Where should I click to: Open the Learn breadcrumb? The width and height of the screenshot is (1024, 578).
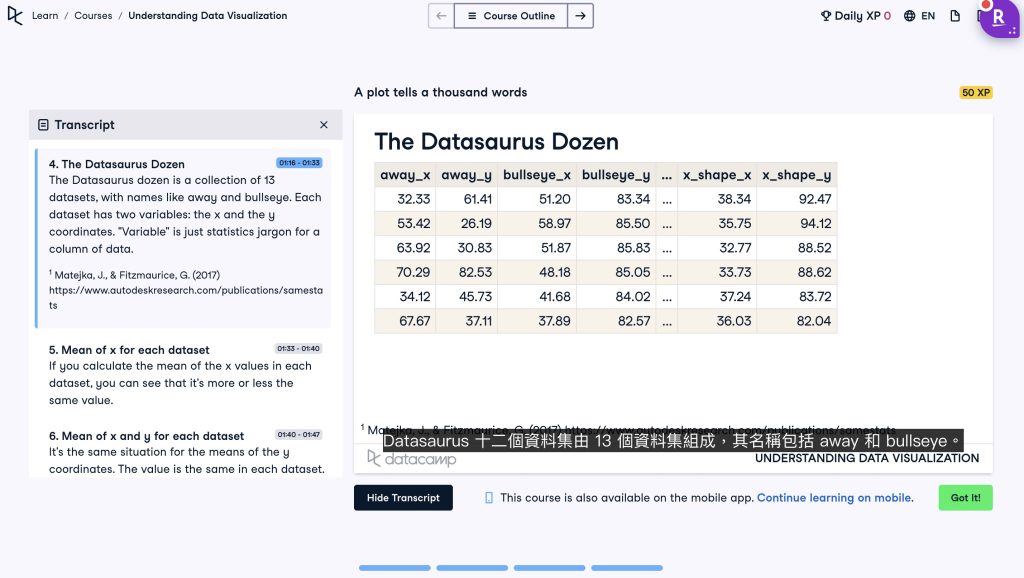[45, 16]
